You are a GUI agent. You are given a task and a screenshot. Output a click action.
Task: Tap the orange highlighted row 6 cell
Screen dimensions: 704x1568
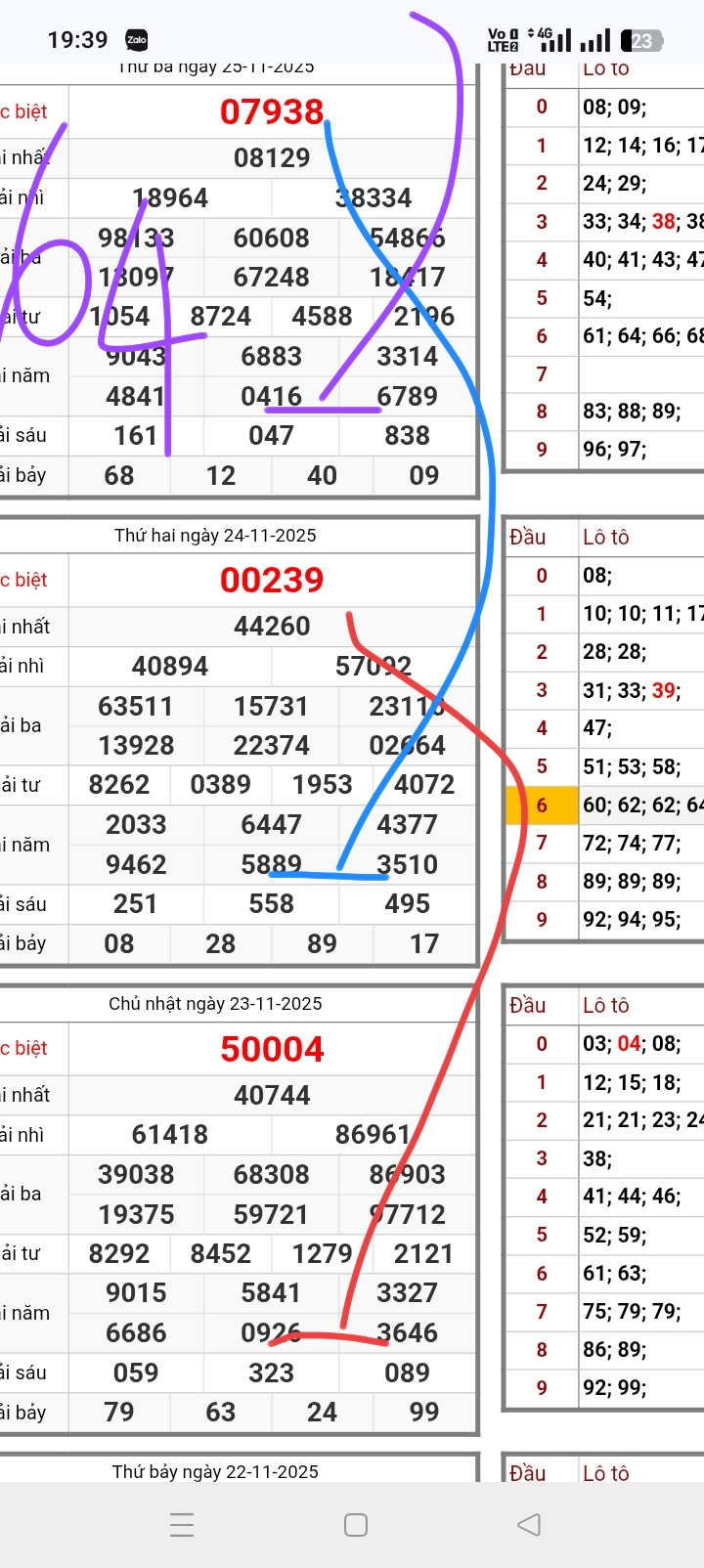pyautogui.click(x=542, y=806)
